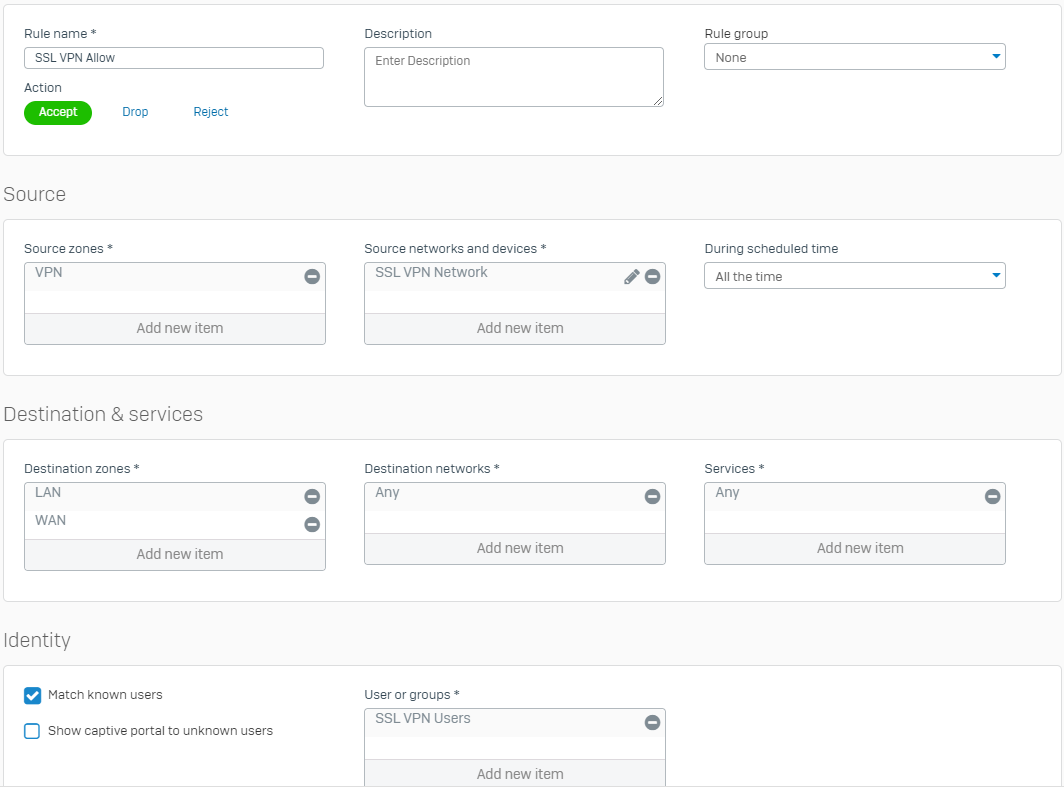Screen dimensions: 1064x787
Task: Remove VPN from source zones
Action: [312, 277]
